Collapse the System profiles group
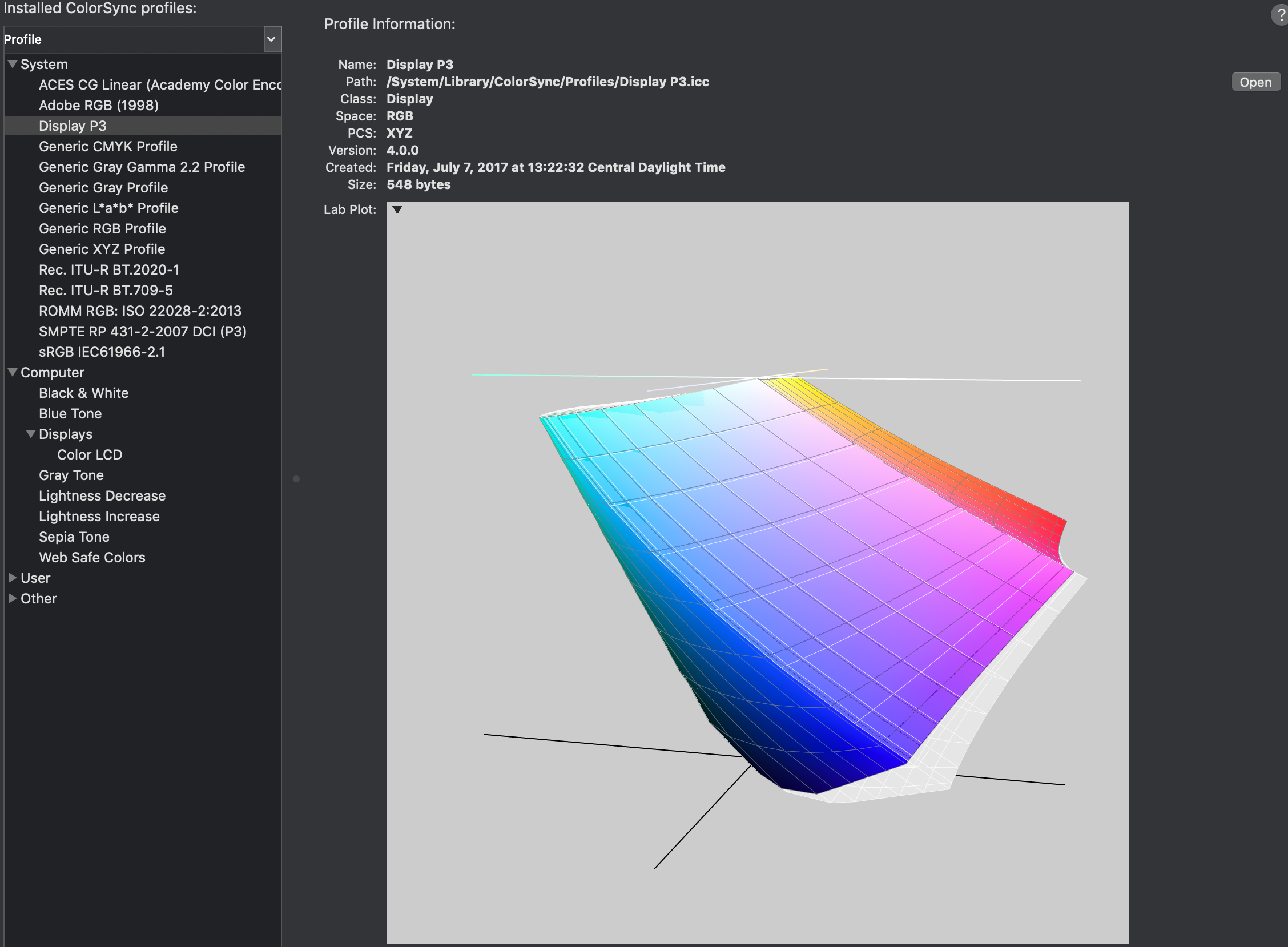The width and height of the screenshot is (1288, 947). pos(11,63)
